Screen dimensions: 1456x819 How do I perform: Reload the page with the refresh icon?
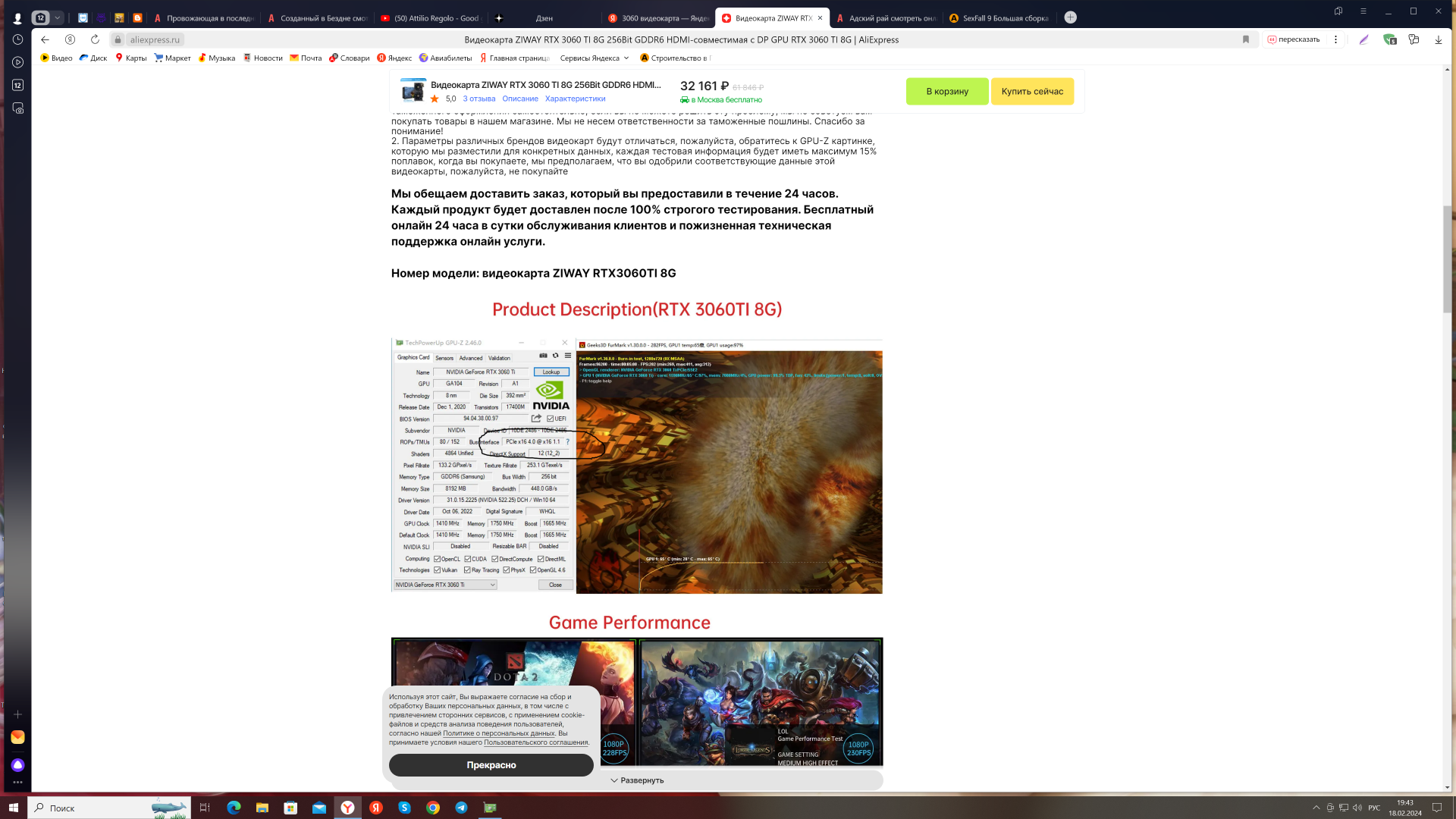pyautogui.click(x=95, y=39)
